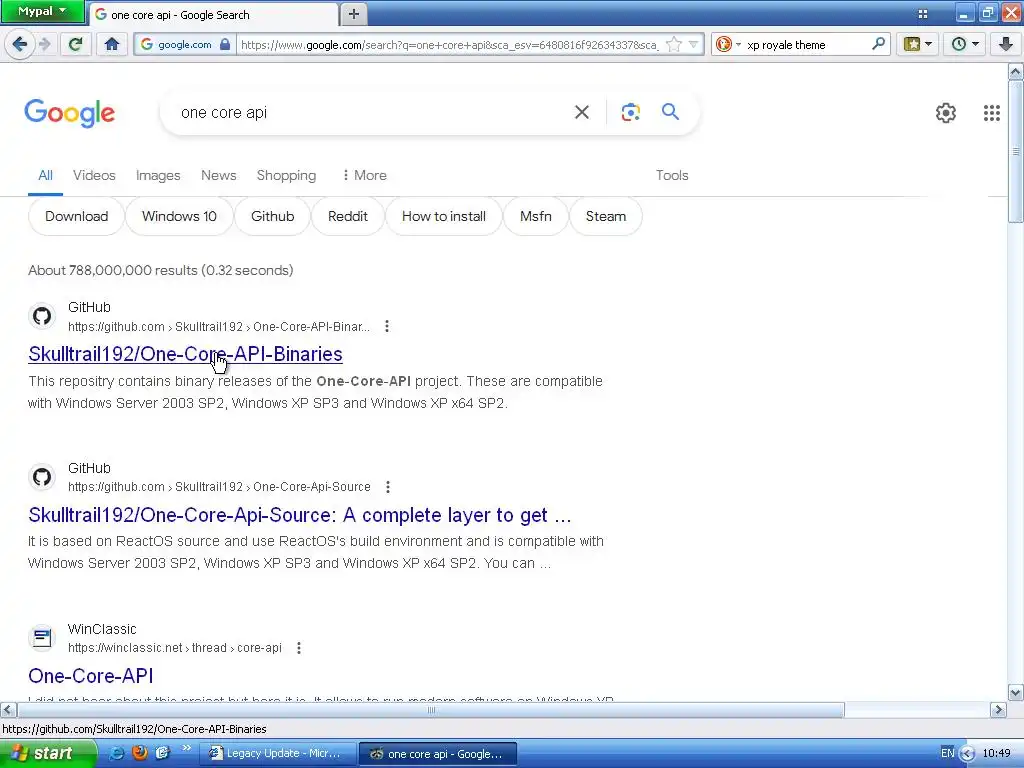This screenshot has height=768, width=1024.
Task: Click the horizontal scrollbar right arrow
Action: point(998,709)
